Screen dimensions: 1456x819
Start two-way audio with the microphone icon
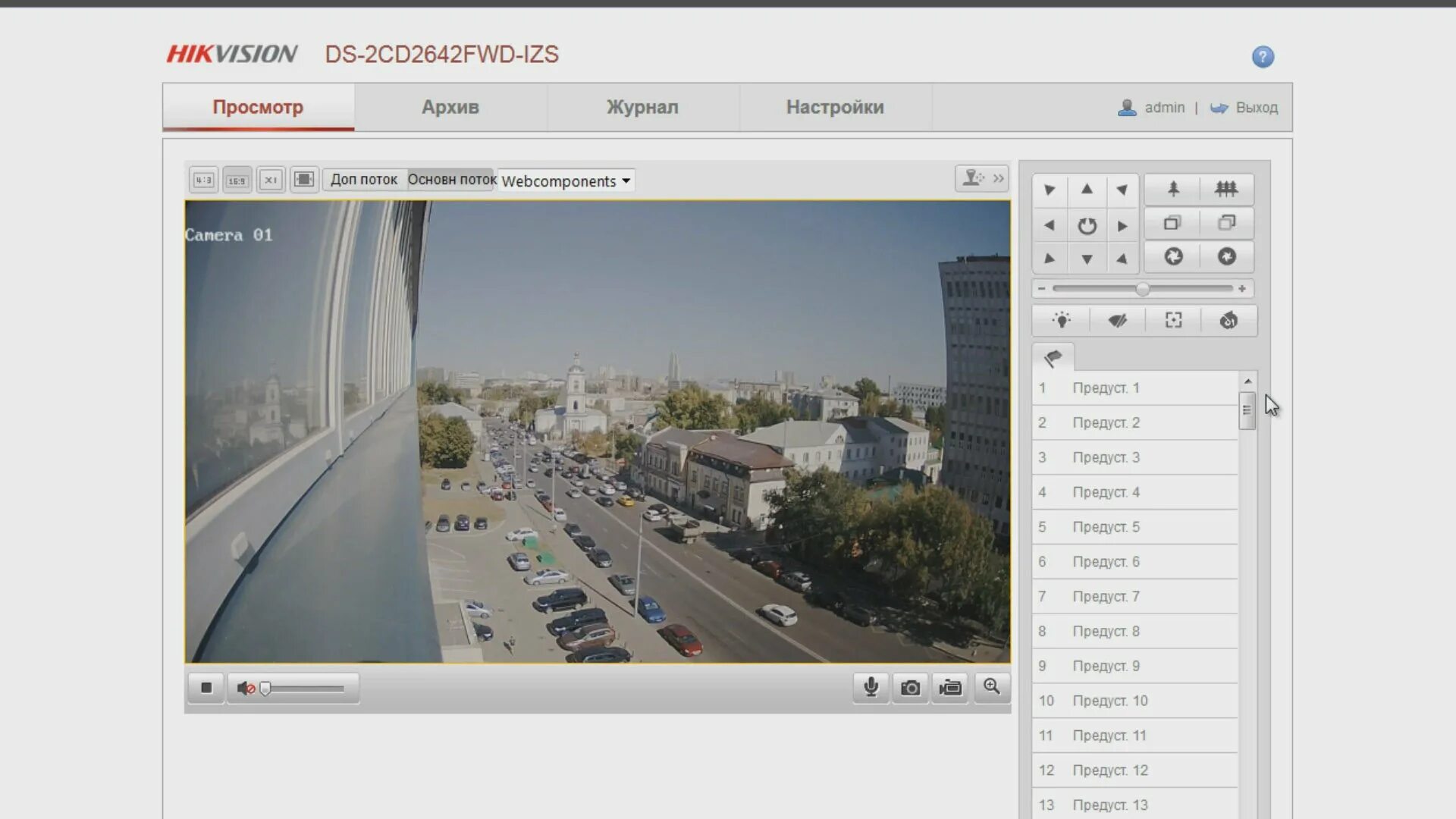[871, 687]
